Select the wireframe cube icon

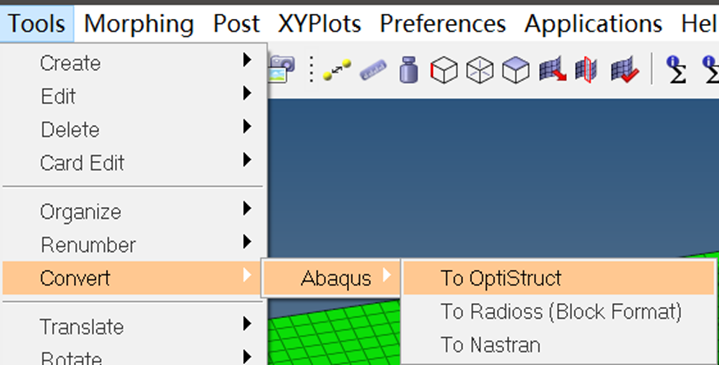[x=480, y=70]
